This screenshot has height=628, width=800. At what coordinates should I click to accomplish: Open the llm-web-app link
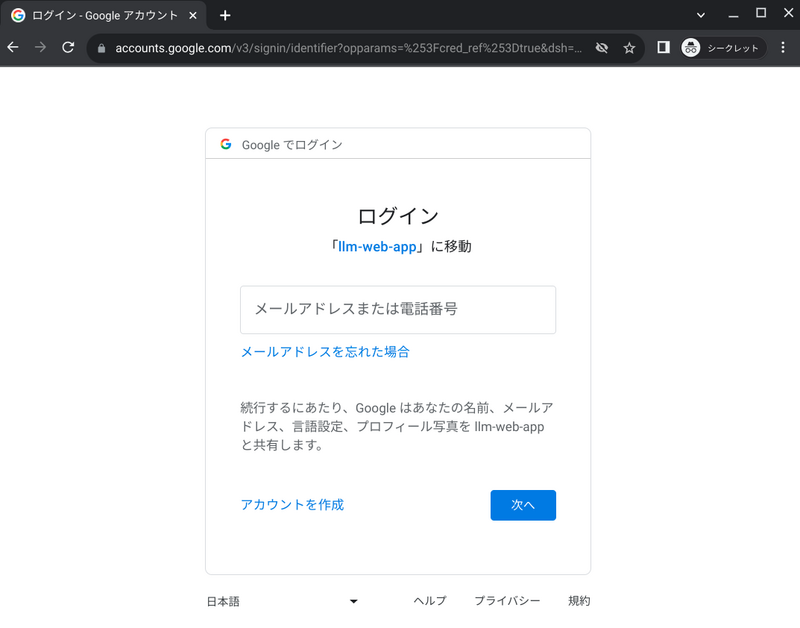click(x=377, y=246)
